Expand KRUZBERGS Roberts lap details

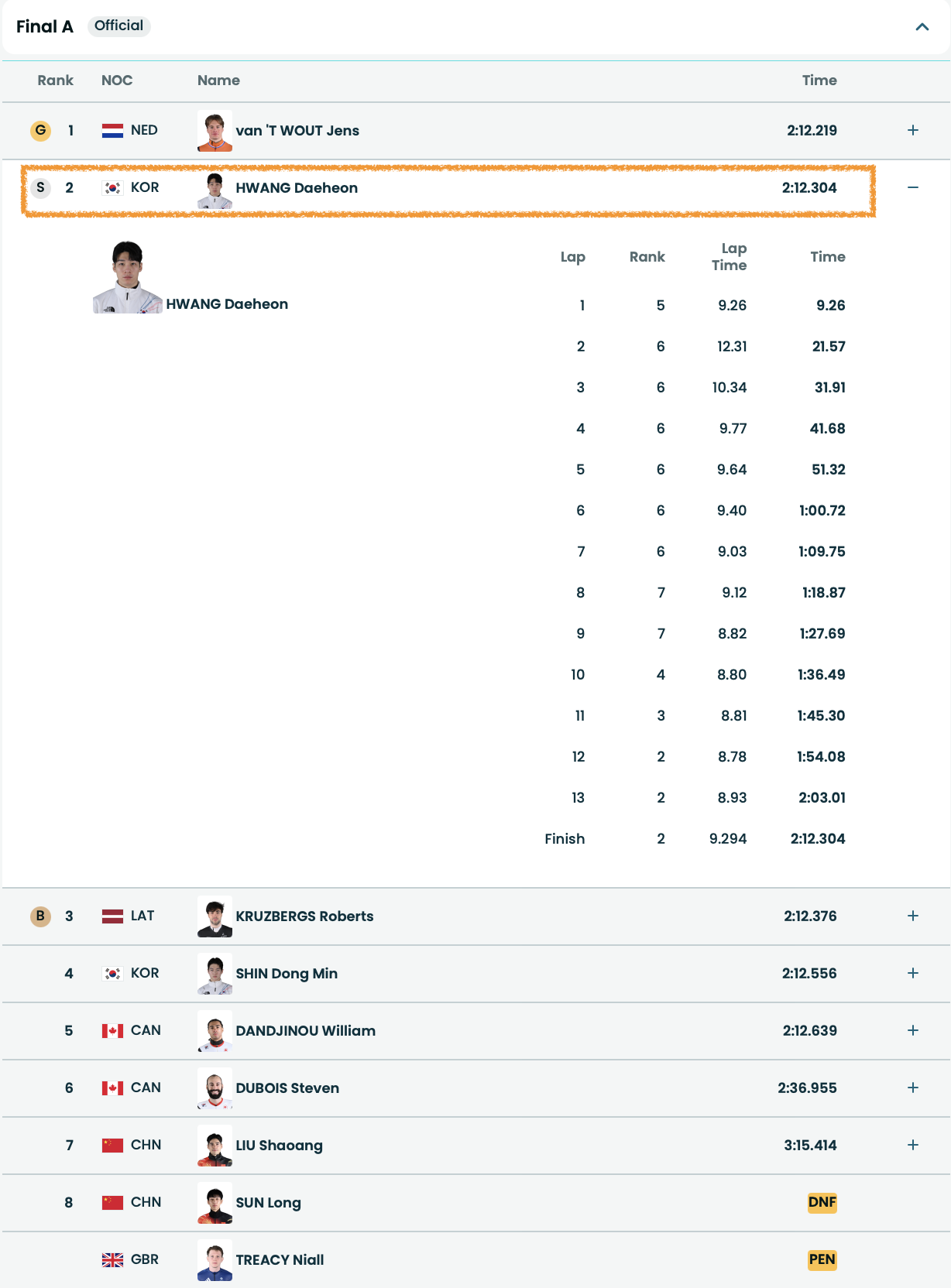click(913, 916)
